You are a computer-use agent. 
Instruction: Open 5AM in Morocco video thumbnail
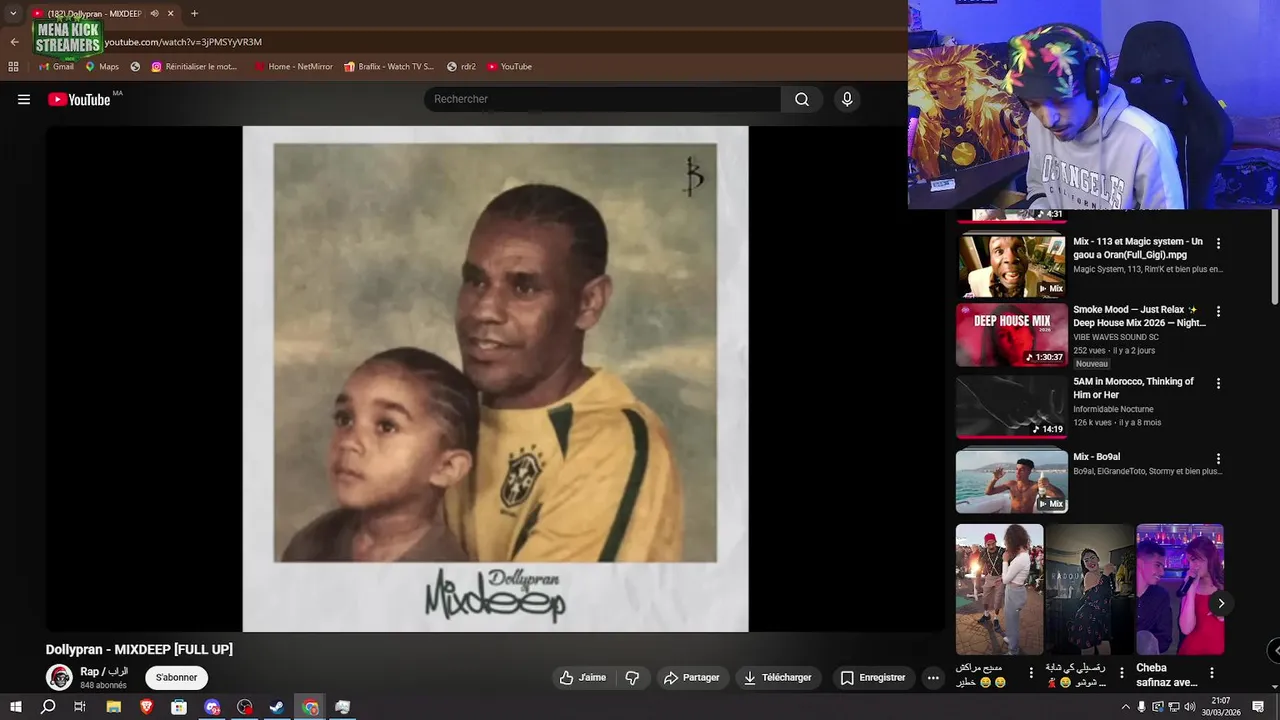[x=1011, y=407]
